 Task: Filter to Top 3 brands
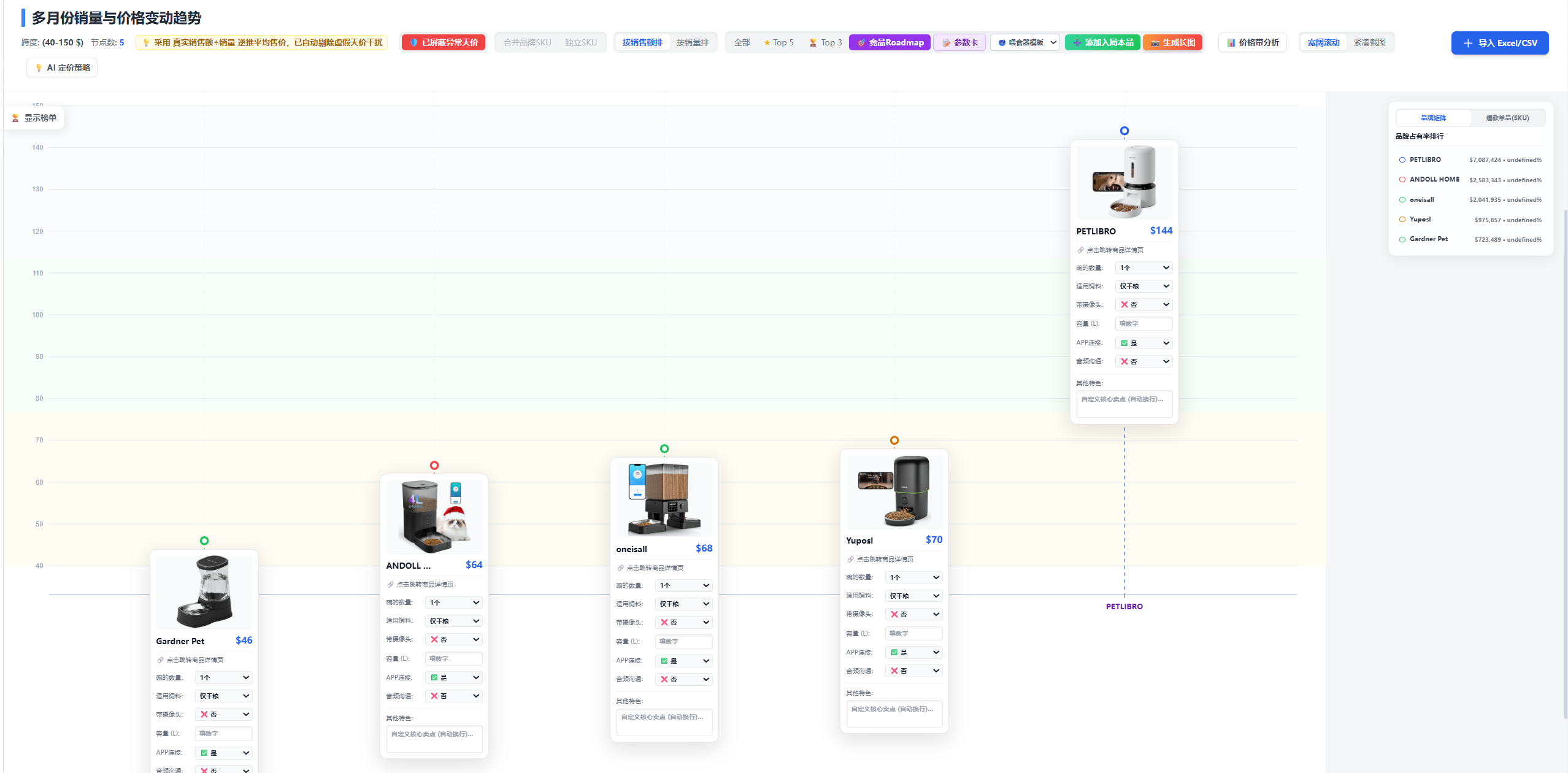click(x=825, y=42)
